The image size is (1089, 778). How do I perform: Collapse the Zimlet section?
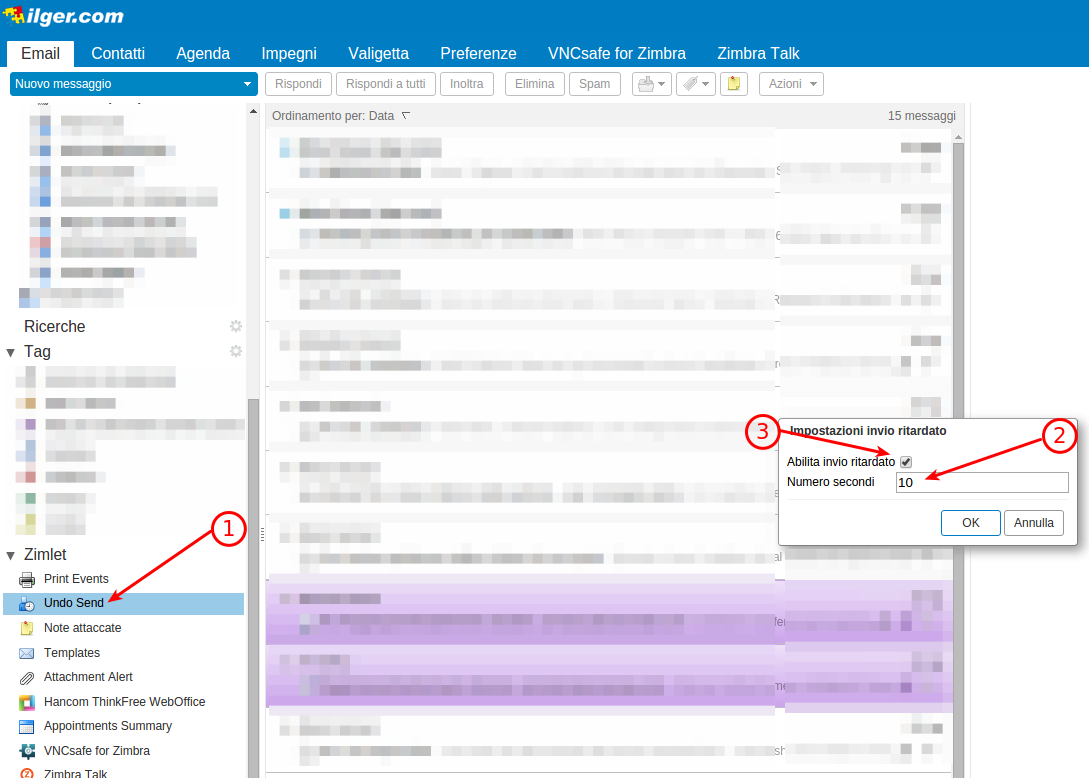point(10,556)
